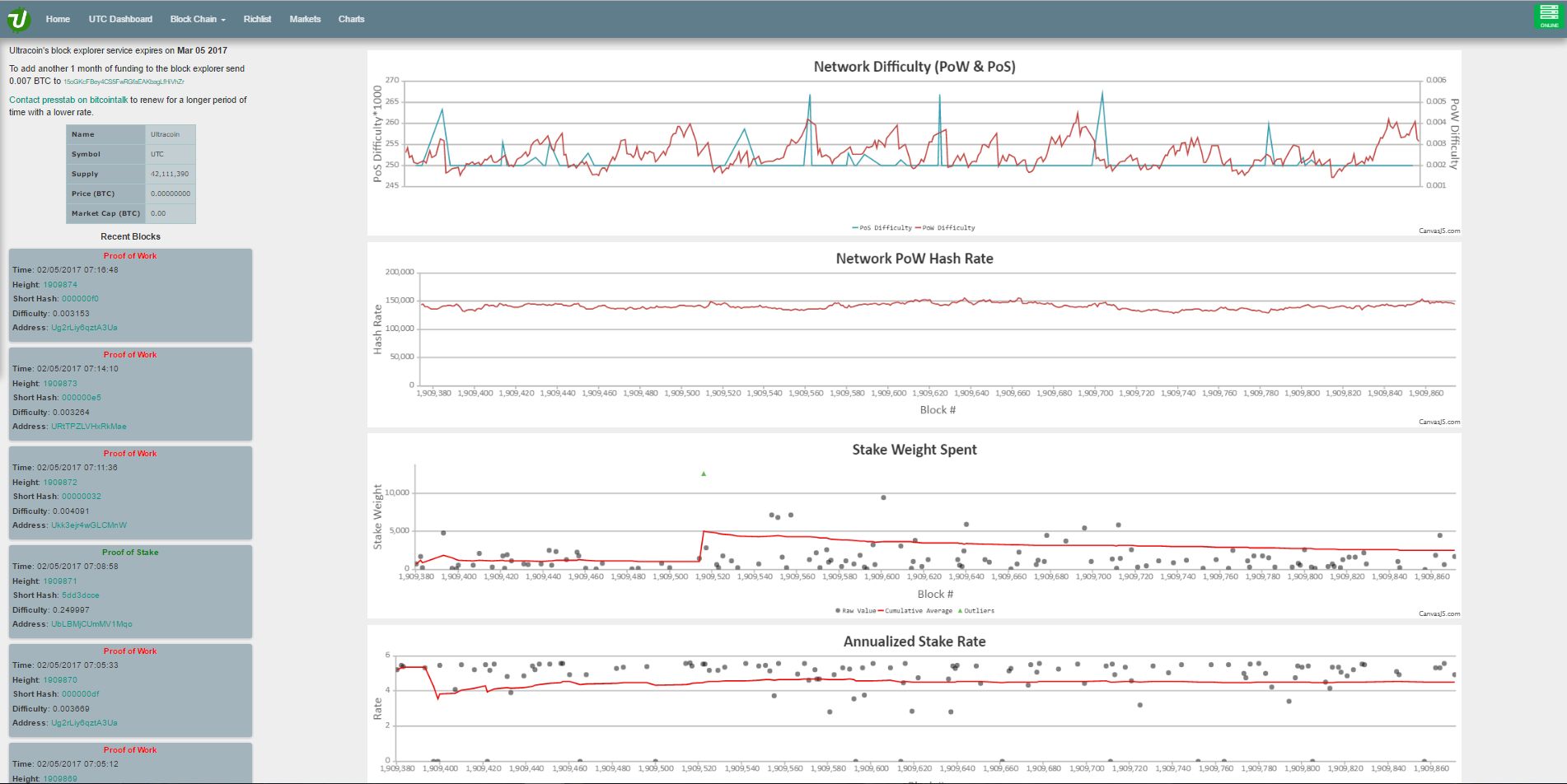The image size is (1567, 784).
Task: Toggle Cumulative Average legend entry
Action: tap(915, 611)
